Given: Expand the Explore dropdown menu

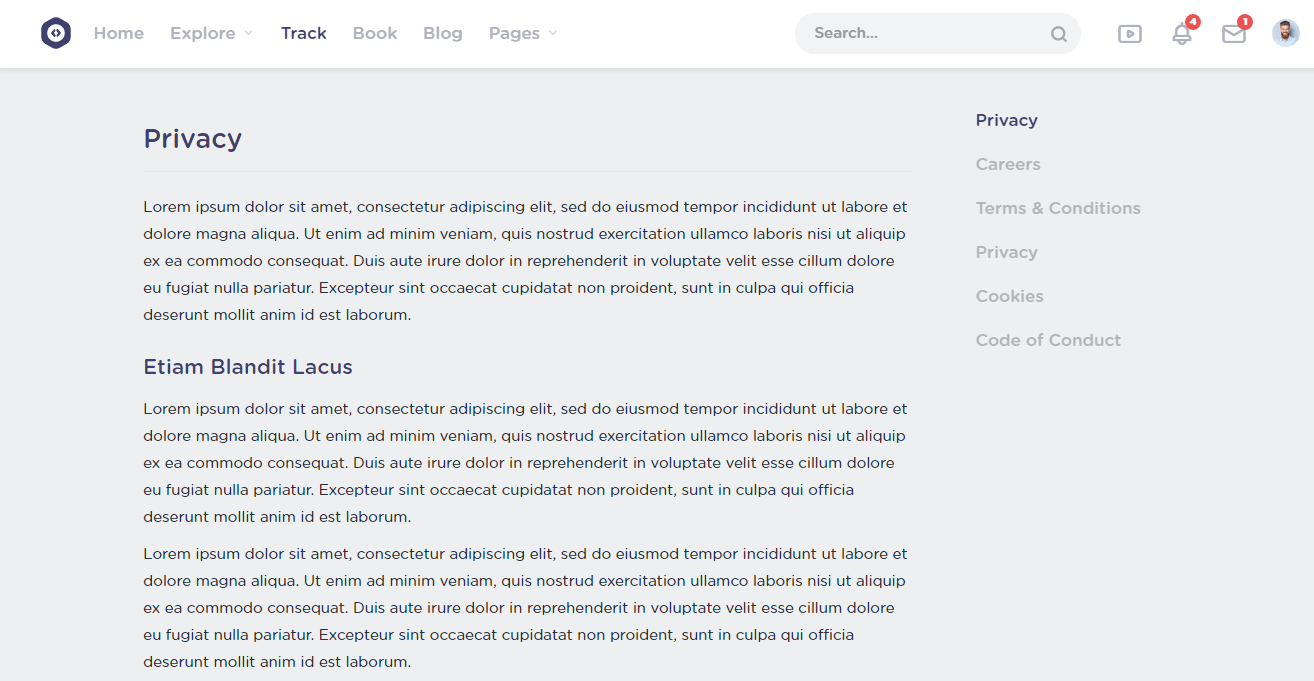Looking at the screenshot, I should [x=211, y=33].
